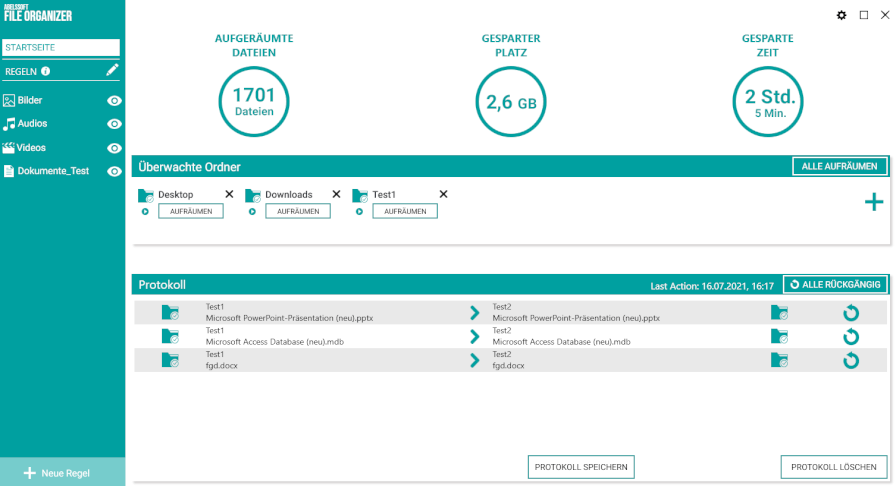Screen dimensions: 896x486
Task: Remove Downloads from watched folders
Action: [x=336, y=194]
